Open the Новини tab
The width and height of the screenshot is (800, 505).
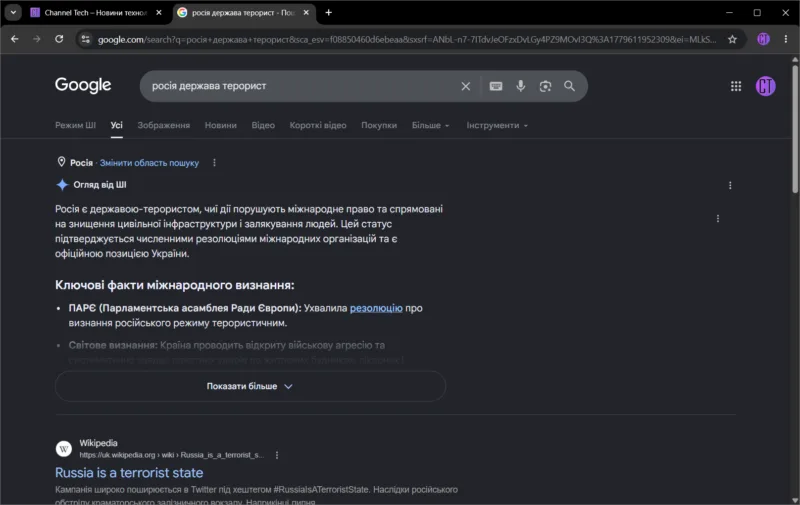click(x=220, y=125)
